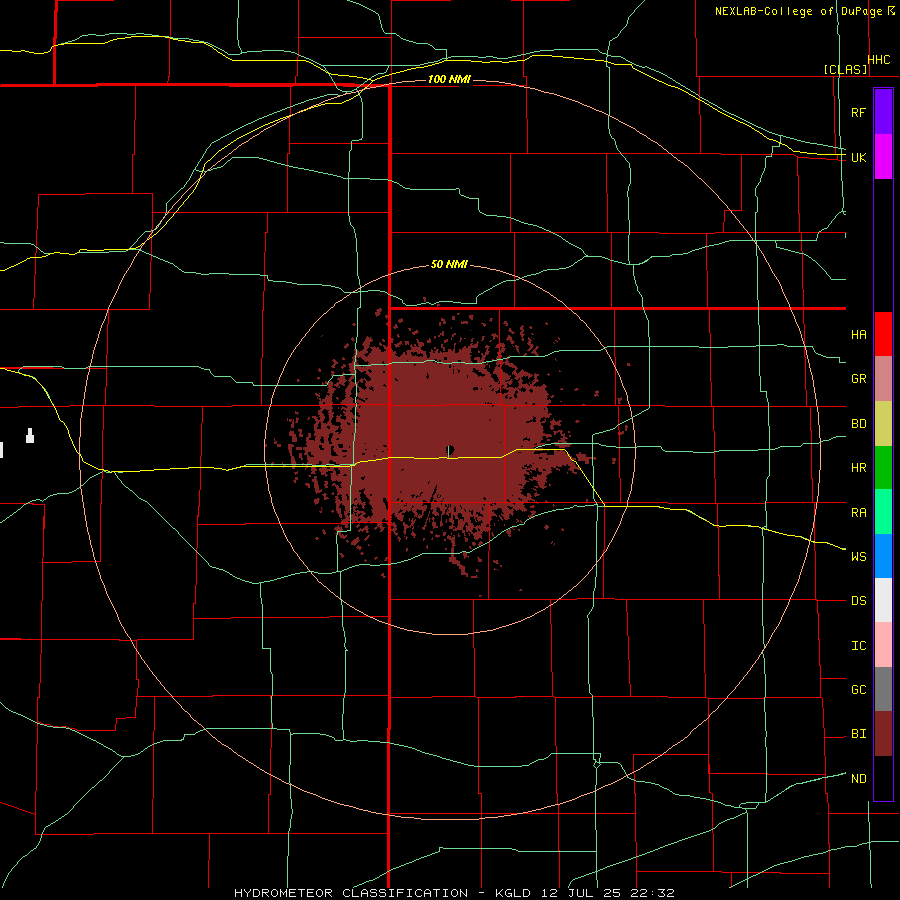Click the IC legend label
900x900 pixels.
(858, 646)
